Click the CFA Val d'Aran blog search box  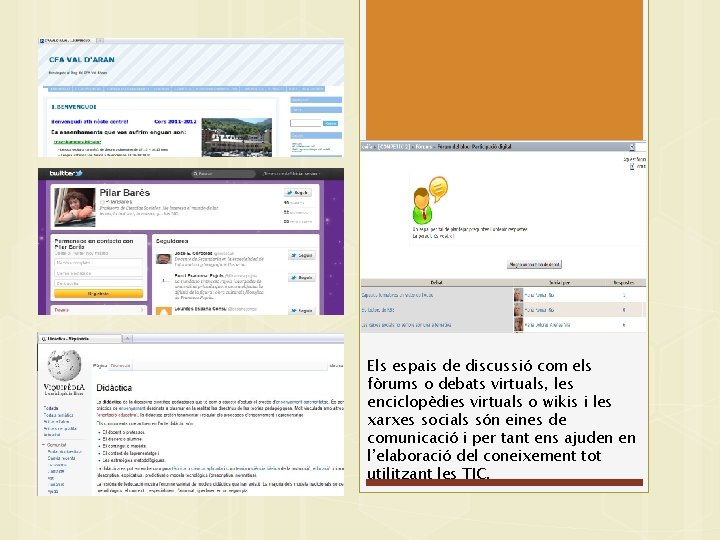(306, 123)
